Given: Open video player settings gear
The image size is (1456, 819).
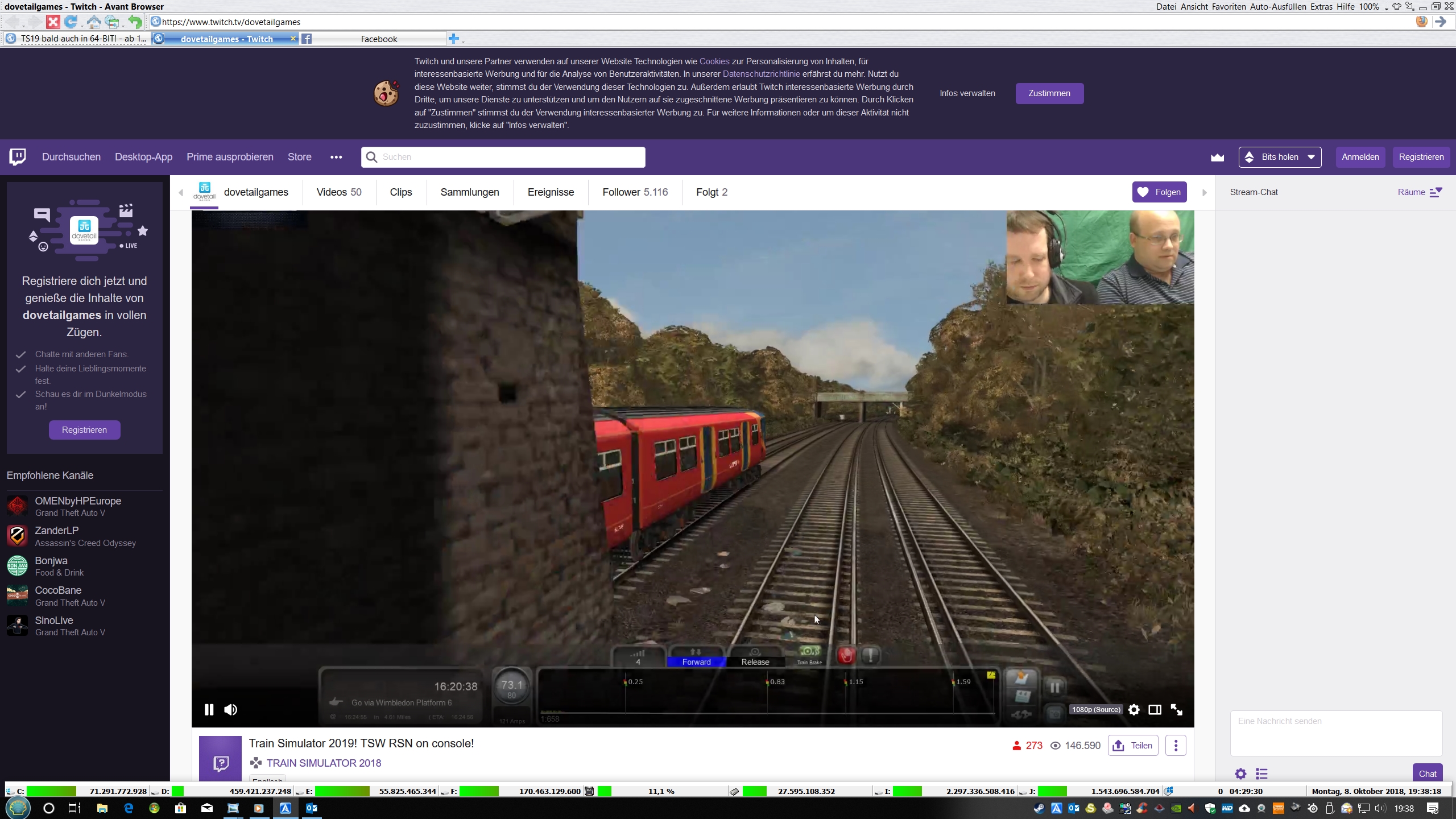Looking at the screenshot, I should click(x=1134, y=710).
